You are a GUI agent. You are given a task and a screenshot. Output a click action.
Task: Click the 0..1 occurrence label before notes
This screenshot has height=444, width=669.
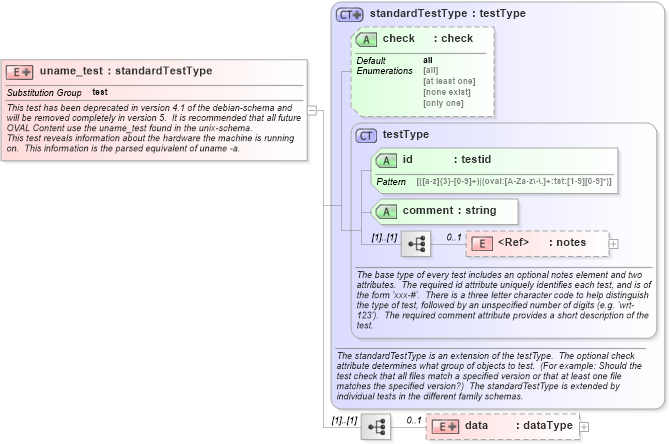[x=454, y=237]
